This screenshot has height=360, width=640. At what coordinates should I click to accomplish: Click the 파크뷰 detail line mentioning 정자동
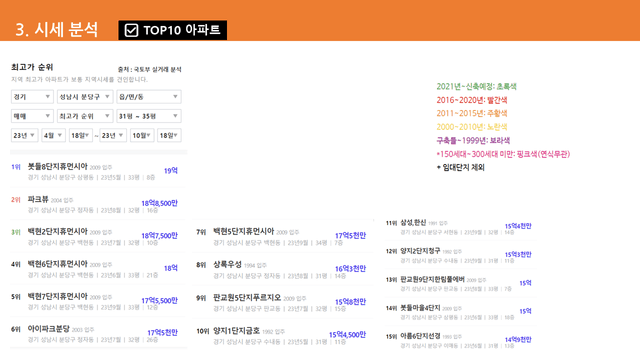(93, 210)
